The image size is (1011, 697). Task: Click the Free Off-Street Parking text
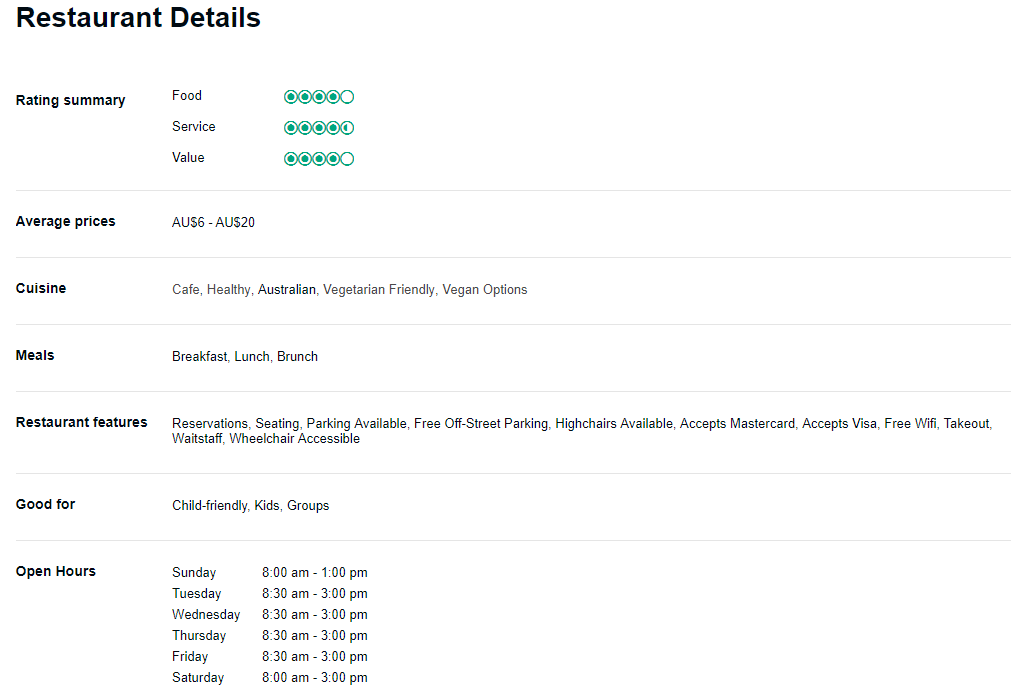[481, 424]
